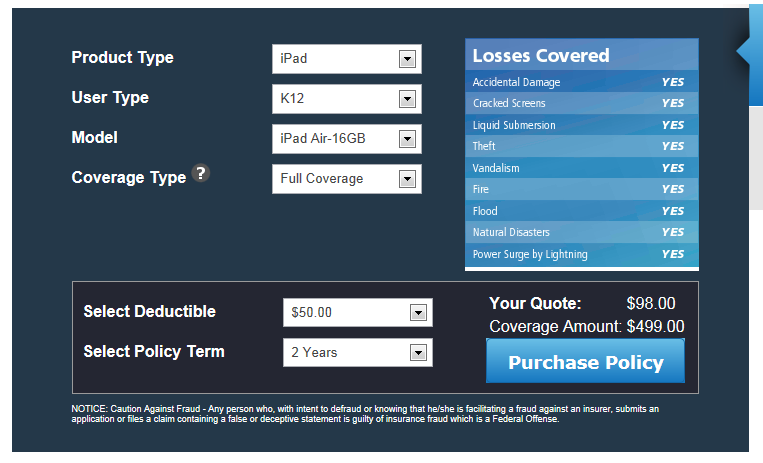The image size is (763, 463).
Task: Click the Coverage Type help question mark icon
Action: [200, 173]
